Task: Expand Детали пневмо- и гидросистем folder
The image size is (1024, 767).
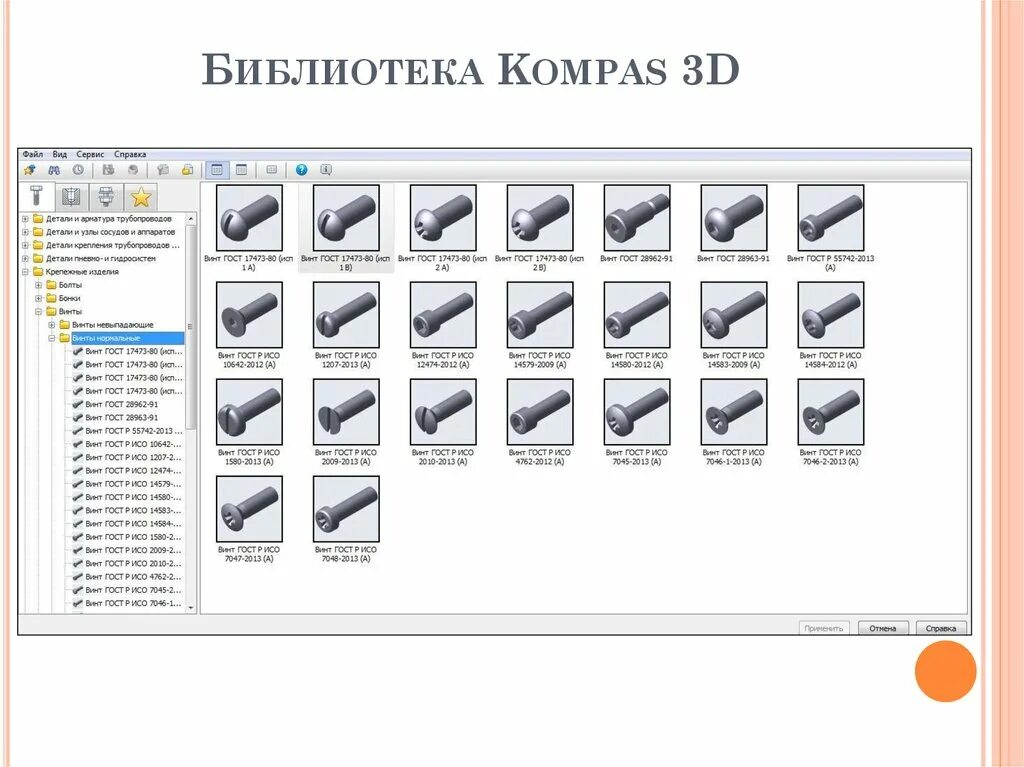Action: (25, 259)
